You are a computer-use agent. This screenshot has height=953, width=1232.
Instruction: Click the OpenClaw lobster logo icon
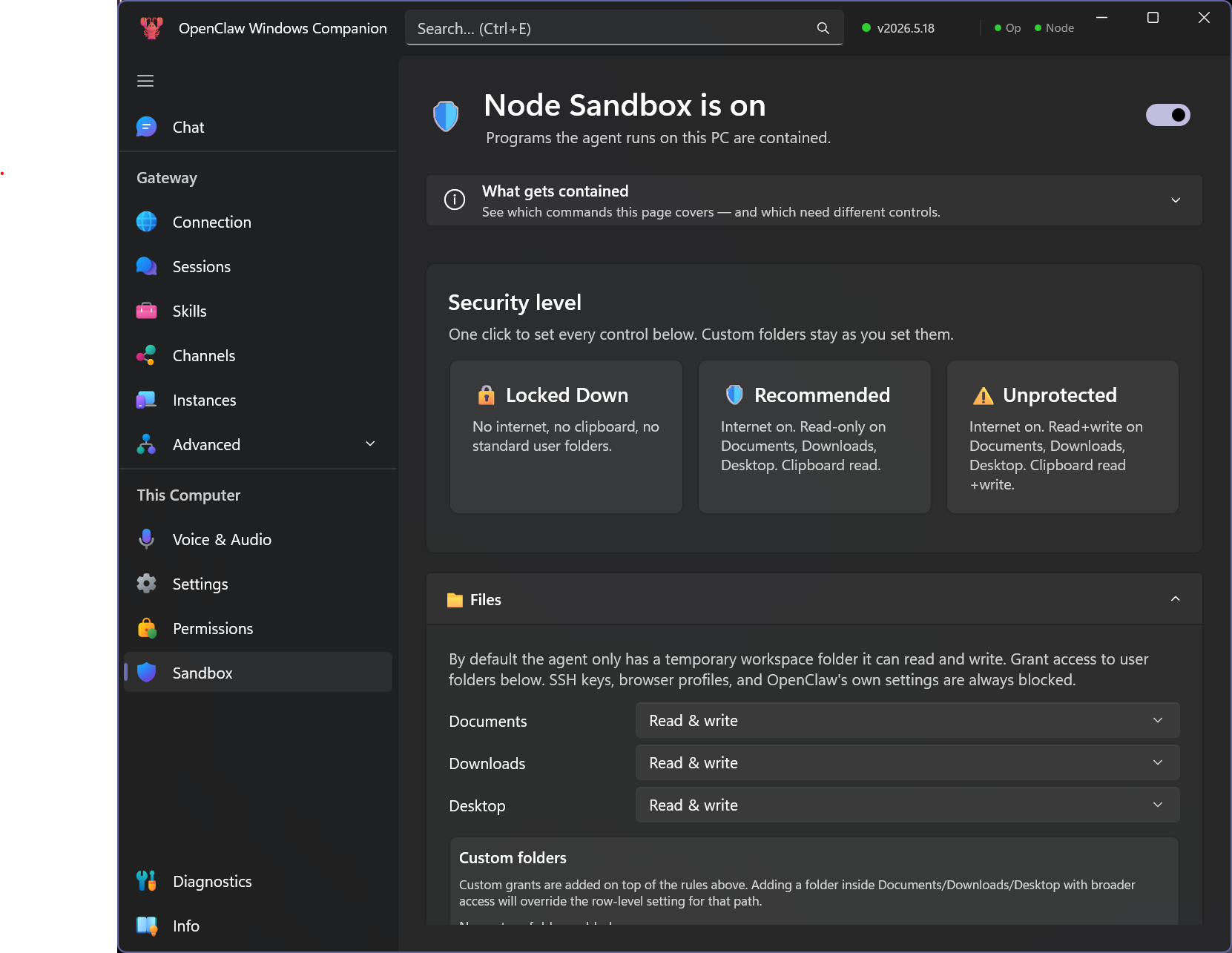(x=151, y=28)
